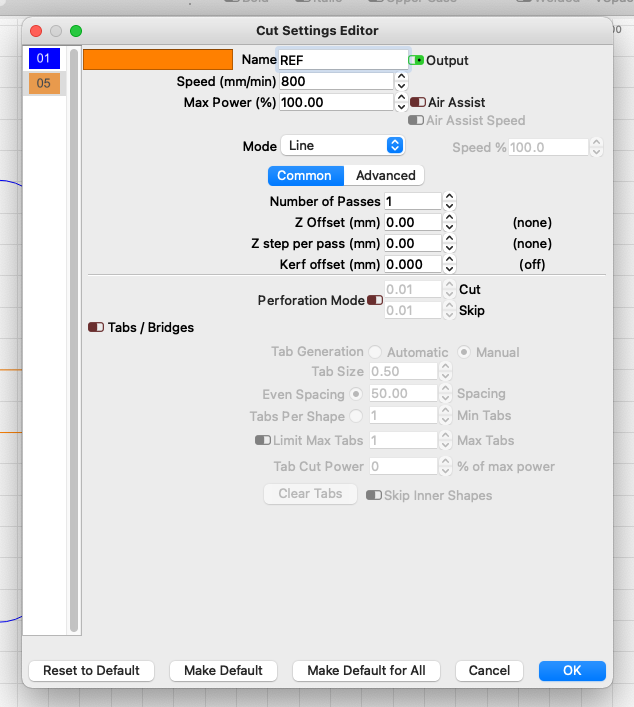Select layer 01 in the layer list
This screenshot has width=634, height=707.
(x=44, y=59)
